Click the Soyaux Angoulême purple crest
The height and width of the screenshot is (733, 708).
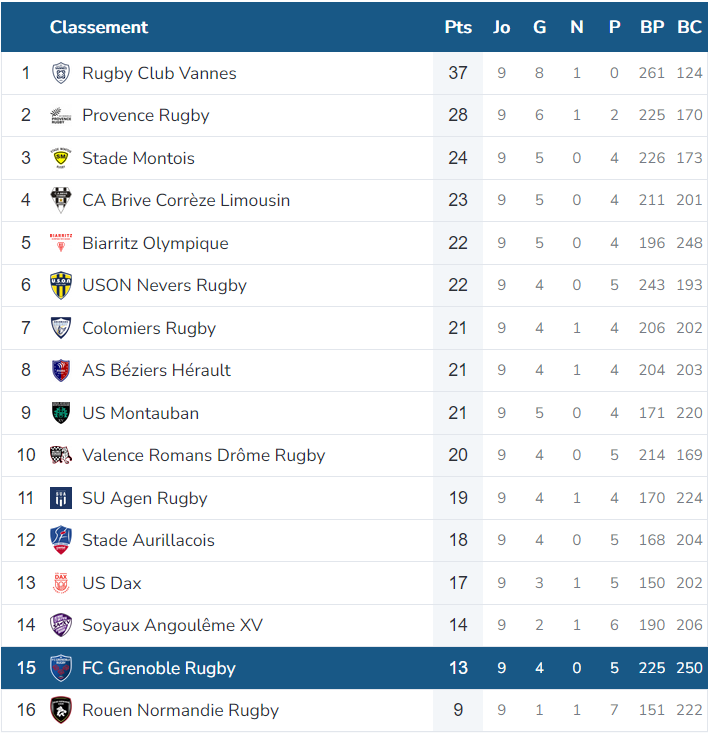click(61, 625)
